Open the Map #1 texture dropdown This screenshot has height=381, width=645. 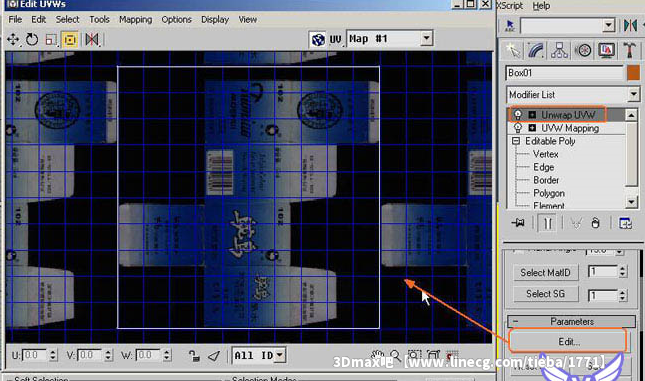click(x=427, y=38)
